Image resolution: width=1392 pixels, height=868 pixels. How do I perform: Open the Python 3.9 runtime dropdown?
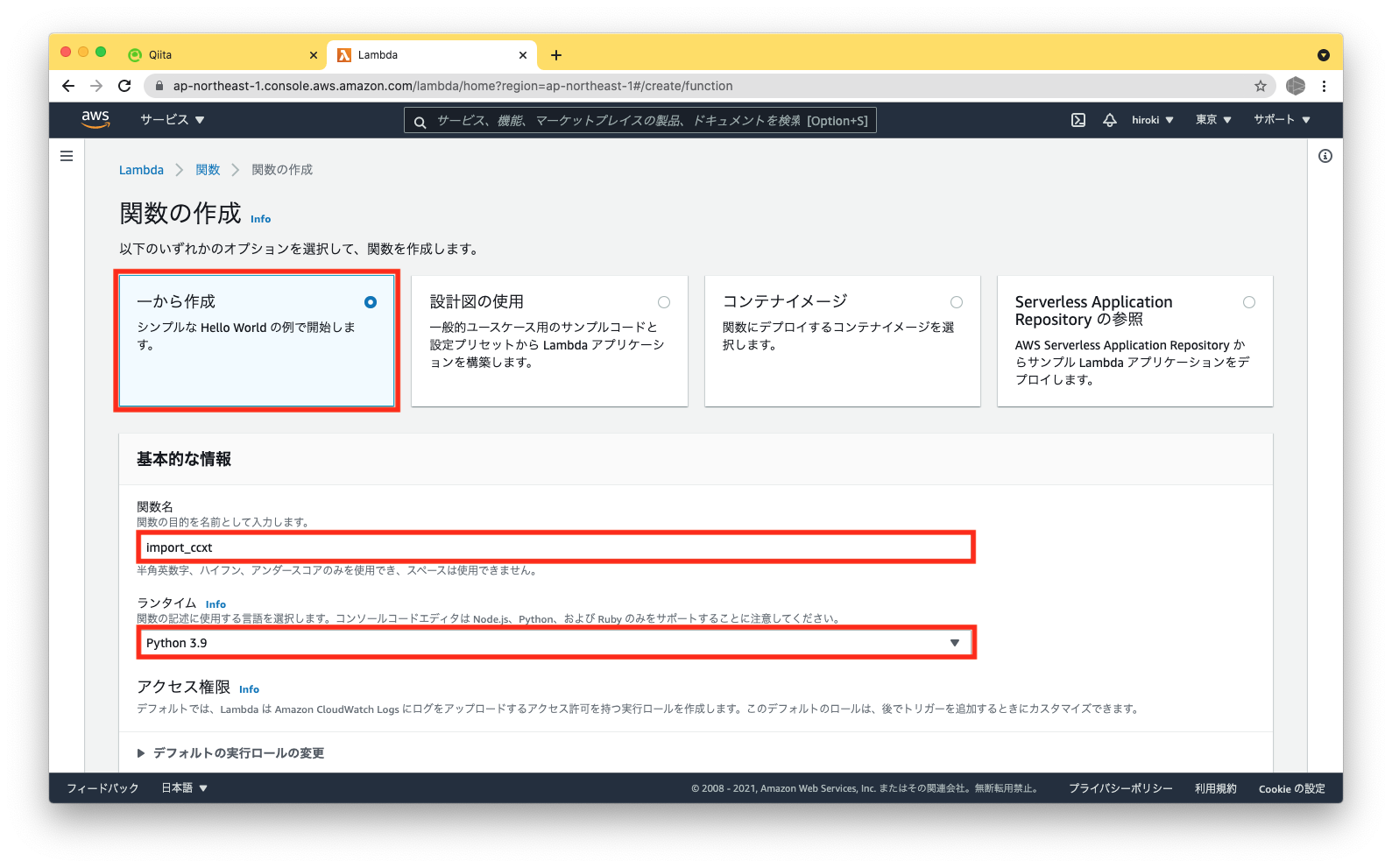pyautogui.click(x=556, y=643)
